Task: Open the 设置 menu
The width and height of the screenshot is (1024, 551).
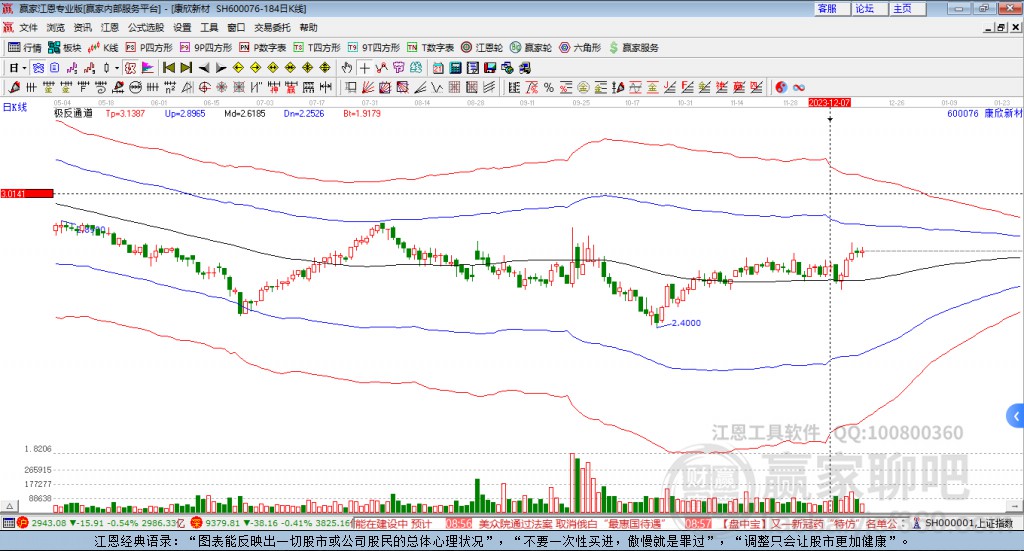Action: [182, 27]
